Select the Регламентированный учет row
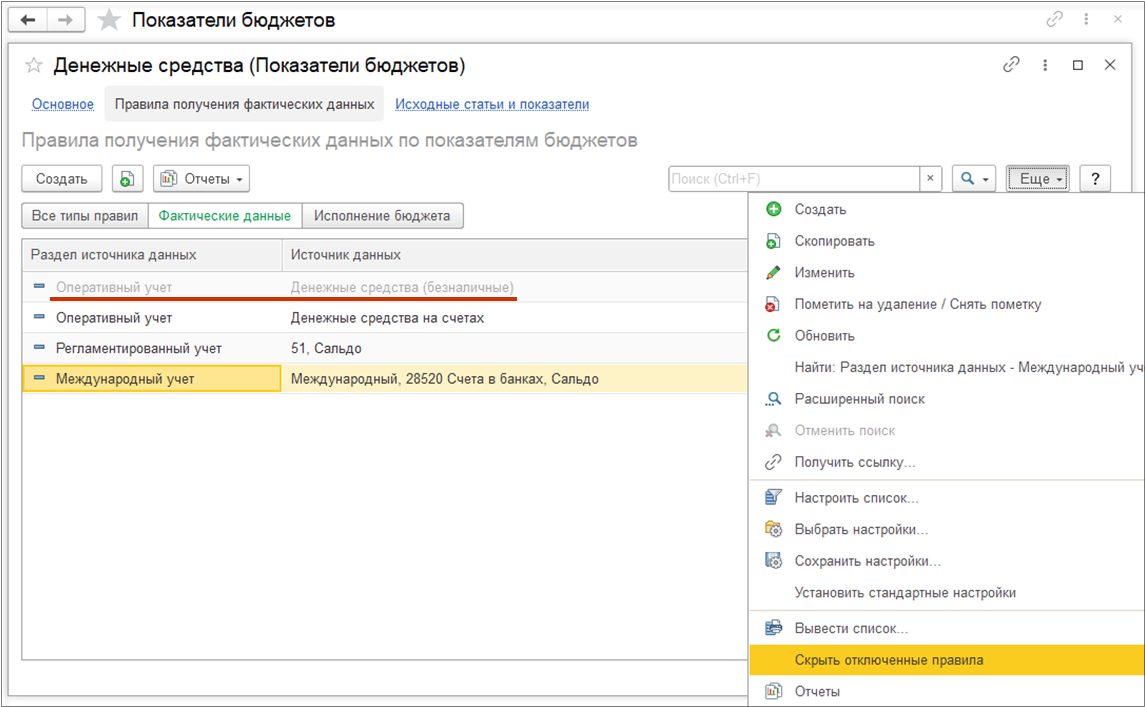This screenshot has height=707, width=1145. (x=139, y=348)
